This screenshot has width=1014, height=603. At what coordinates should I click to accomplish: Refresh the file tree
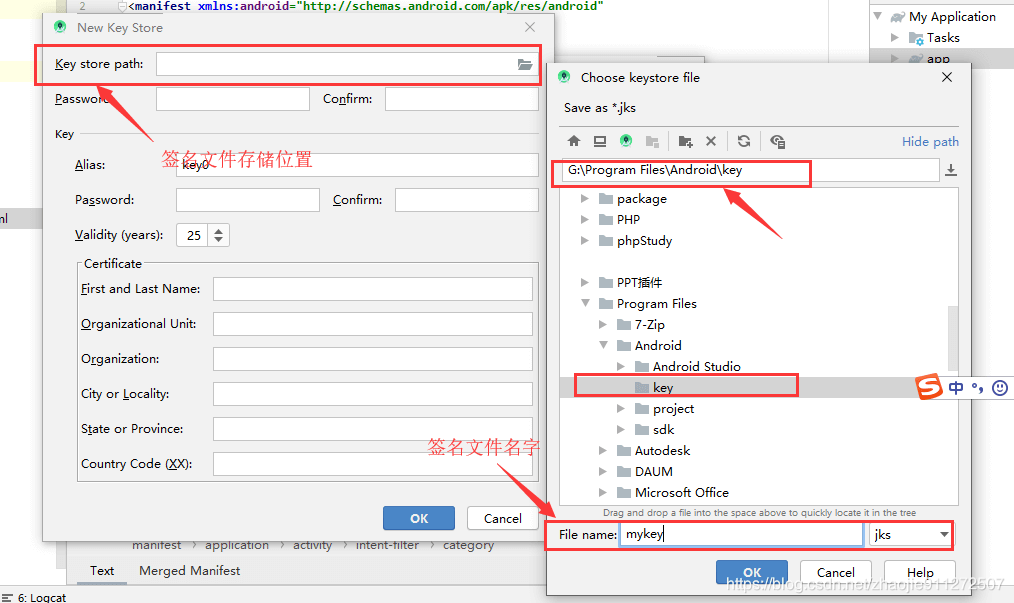(x=744, y=142)
